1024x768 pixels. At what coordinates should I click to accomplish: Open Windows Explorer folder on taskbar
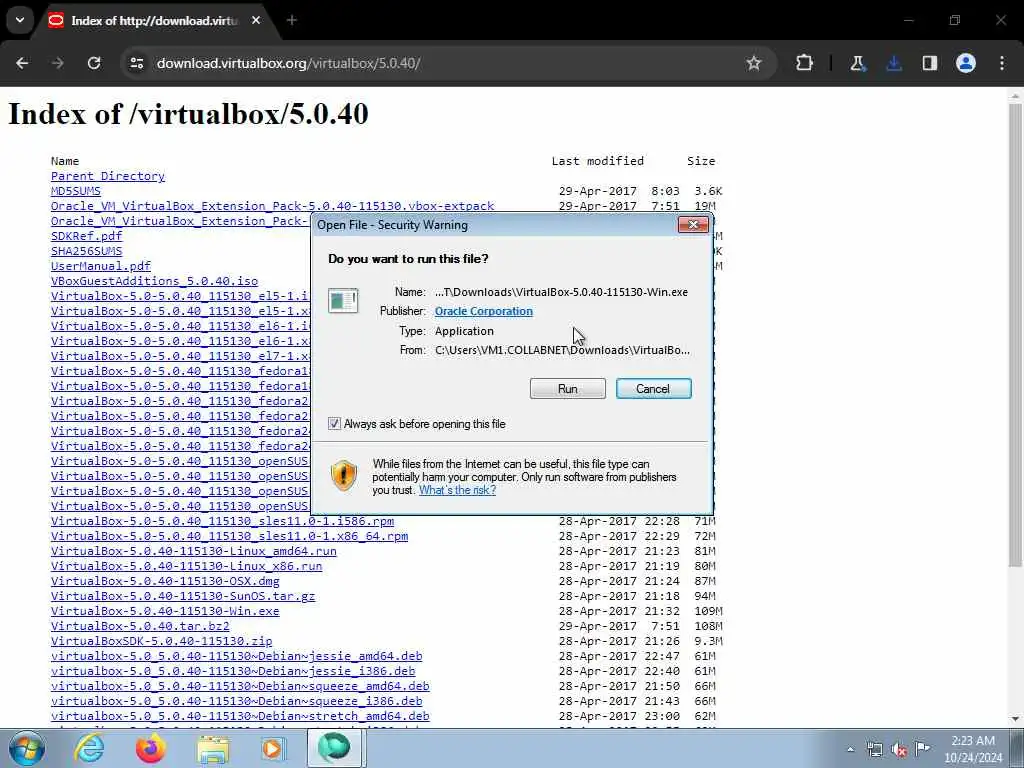click(x=213, y=748)
